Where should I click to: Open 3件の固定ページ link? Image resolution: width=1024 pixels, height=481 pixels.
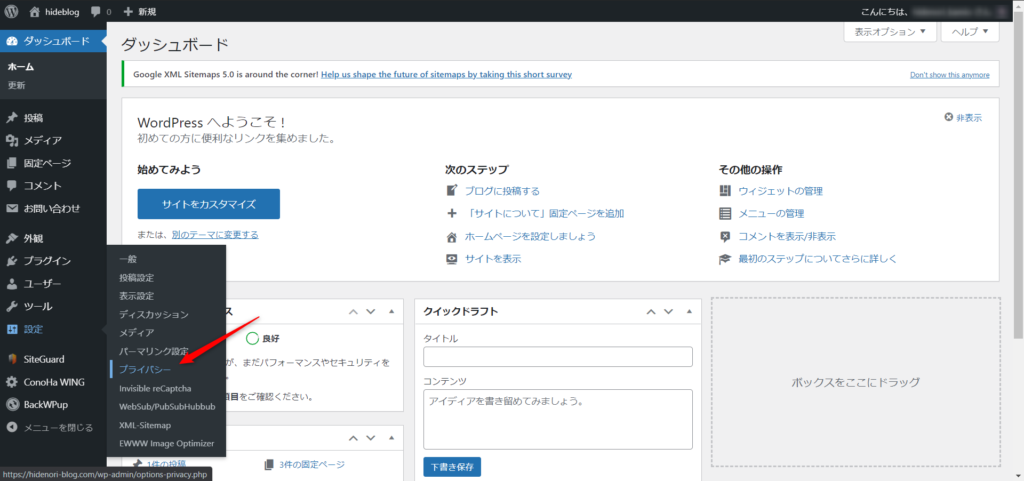(312, 465)
